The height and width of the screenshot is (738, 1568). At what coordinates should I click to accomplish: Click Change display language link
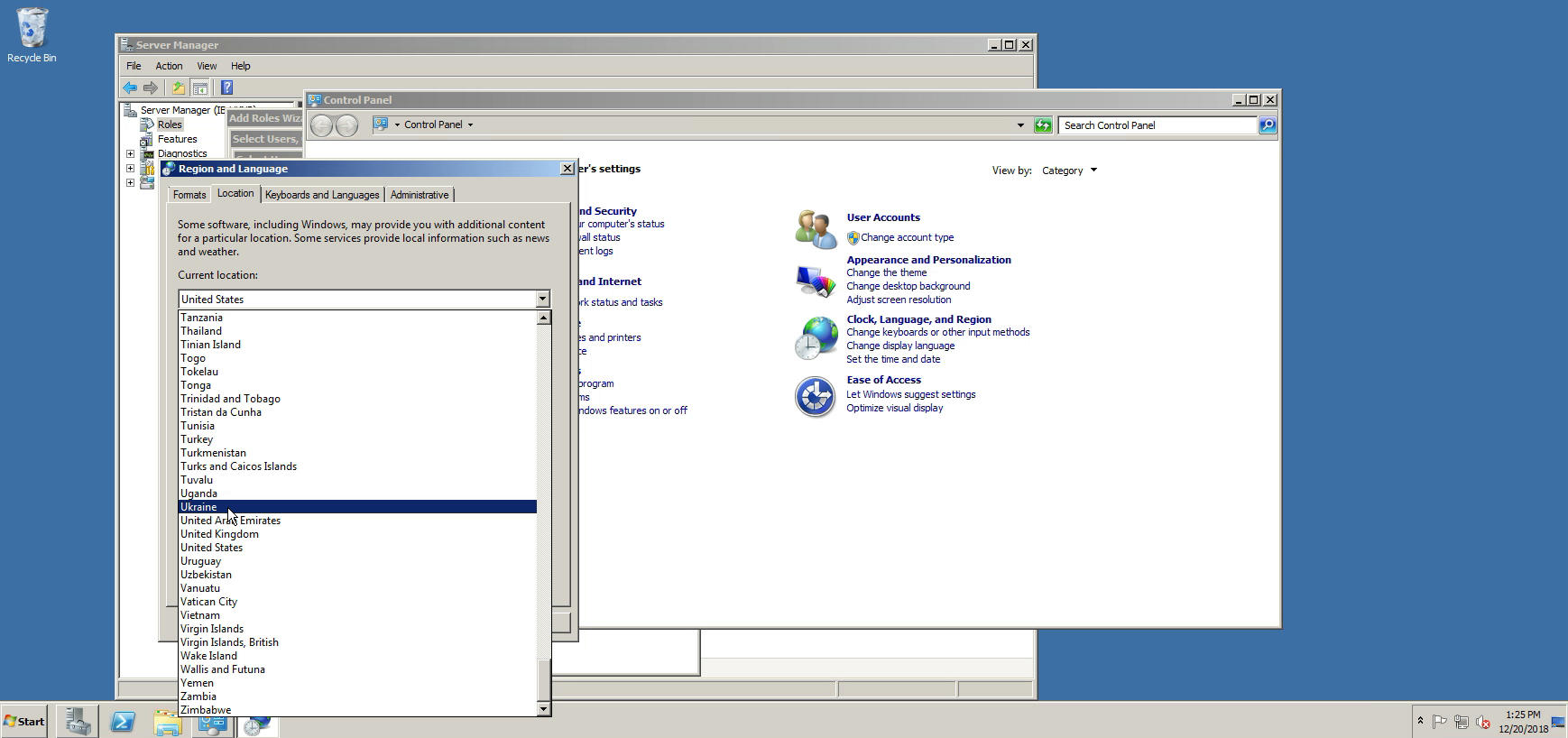pyautogui.click(x=899, y=346)
